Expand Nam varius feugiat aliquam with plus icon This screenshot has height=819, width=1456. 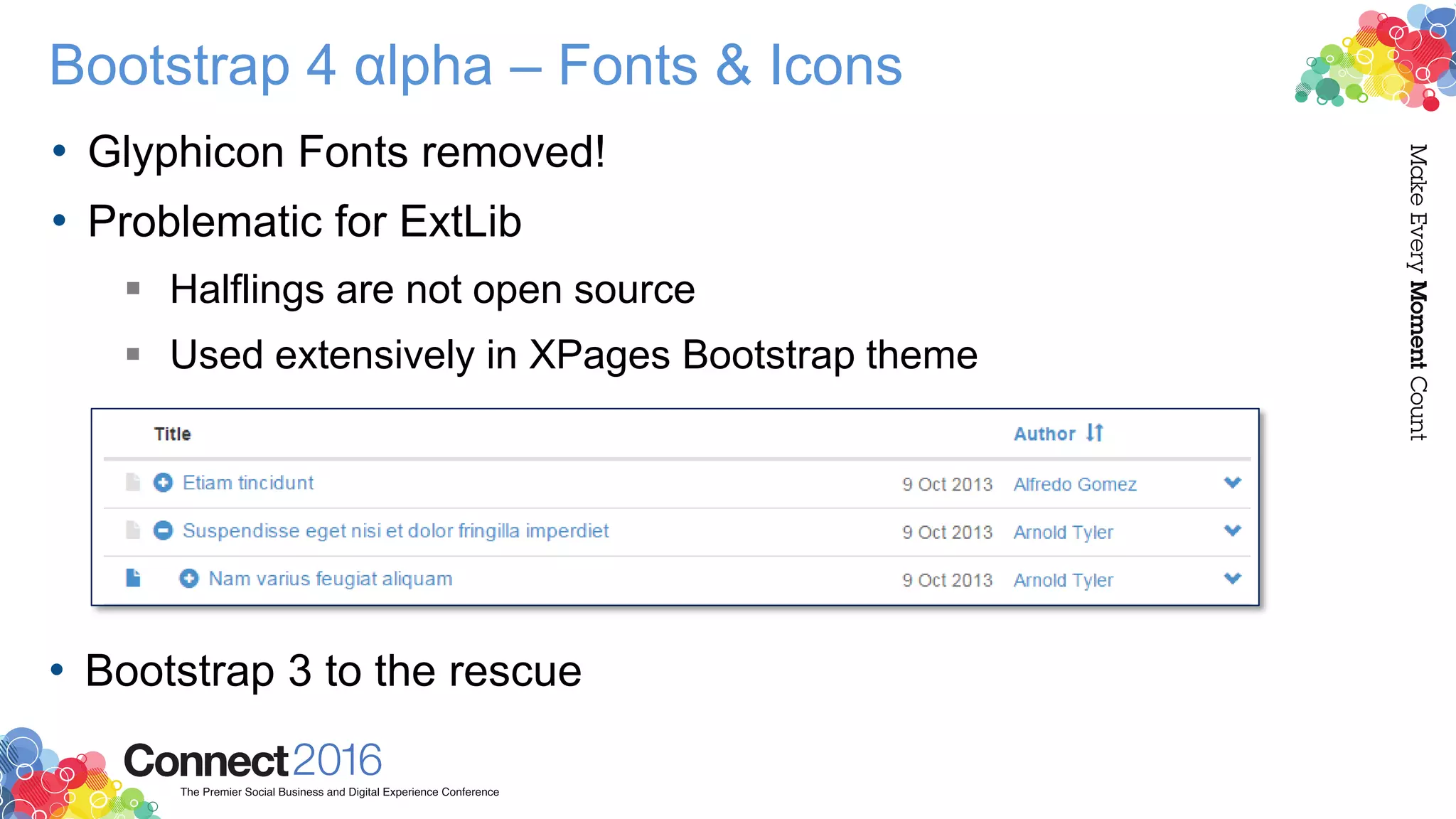[x=188, y=579]
